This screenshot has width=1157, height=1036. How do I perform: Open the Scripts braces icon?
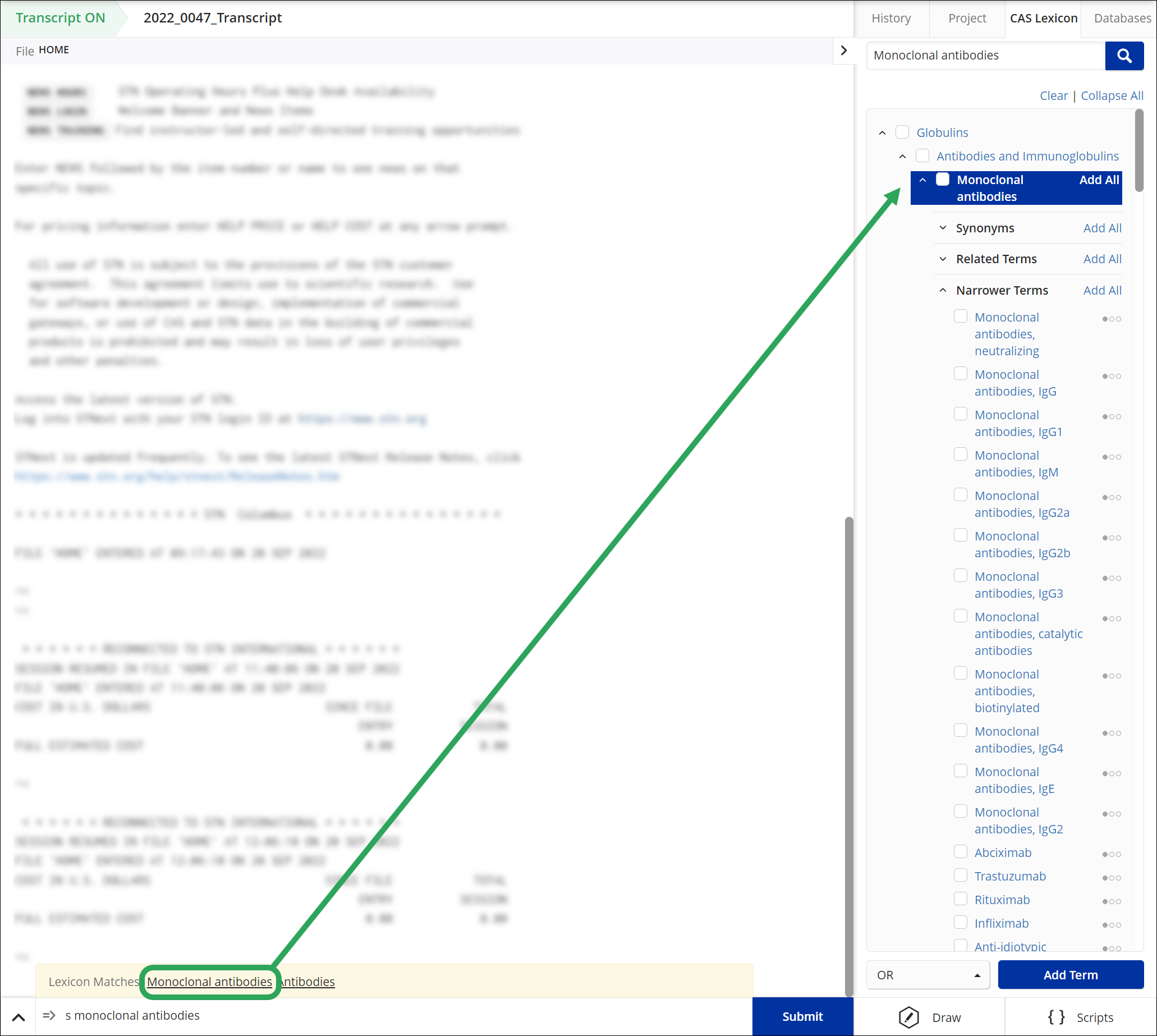coord(1055,1017)
